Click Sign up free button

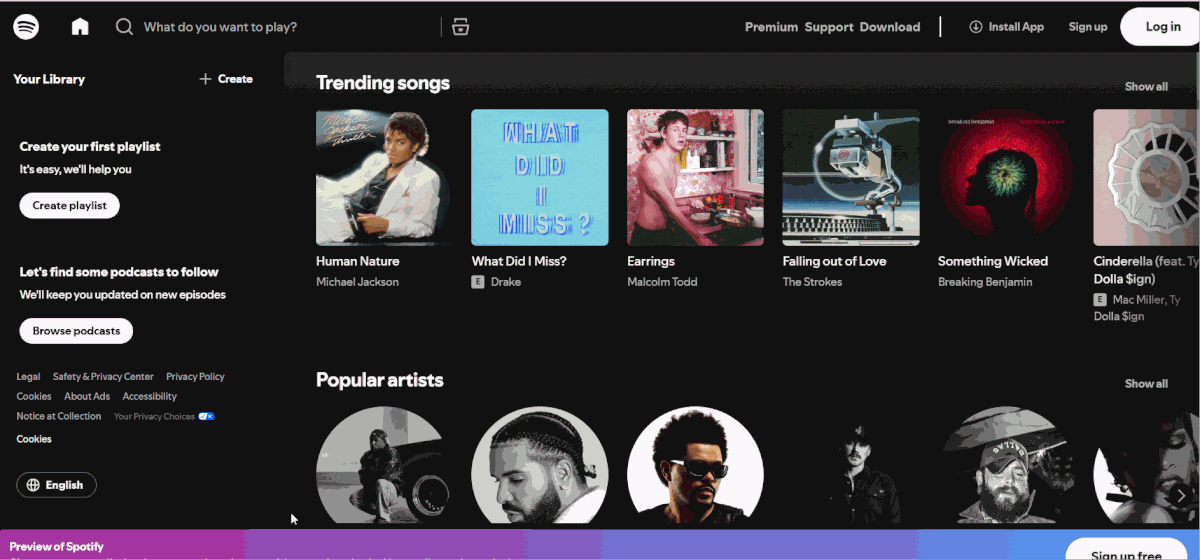coord(1126,552)
